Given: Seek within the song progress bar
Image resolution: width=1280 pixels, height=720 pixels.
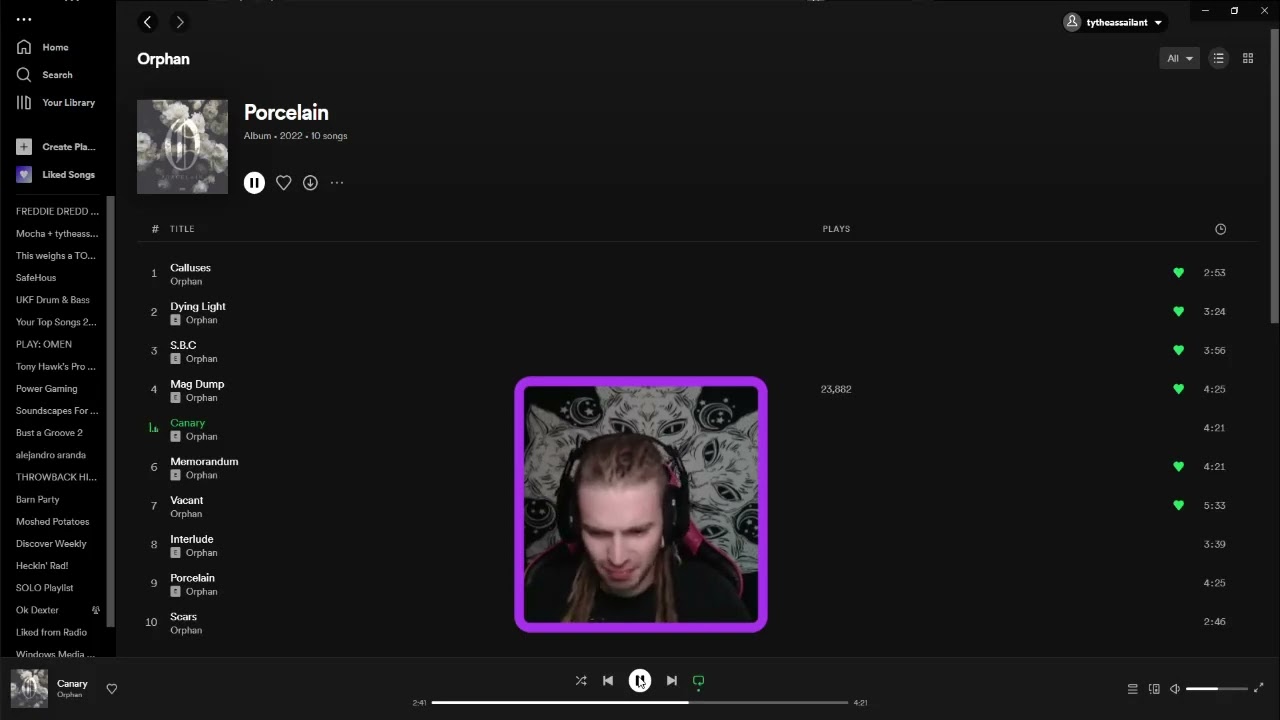Looking at the screenshot, I should 640,702.
